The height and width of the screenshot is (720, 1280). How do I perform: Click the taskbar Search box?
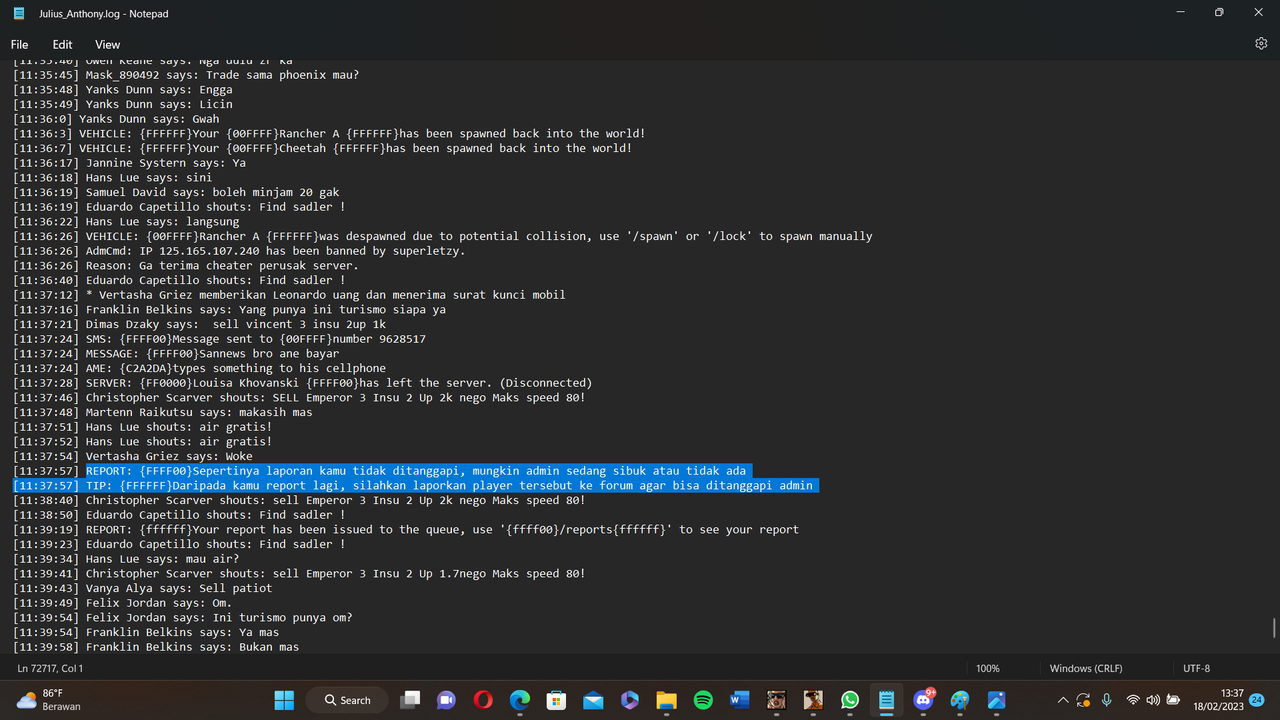pyautogui.click(x=346, y=700)
